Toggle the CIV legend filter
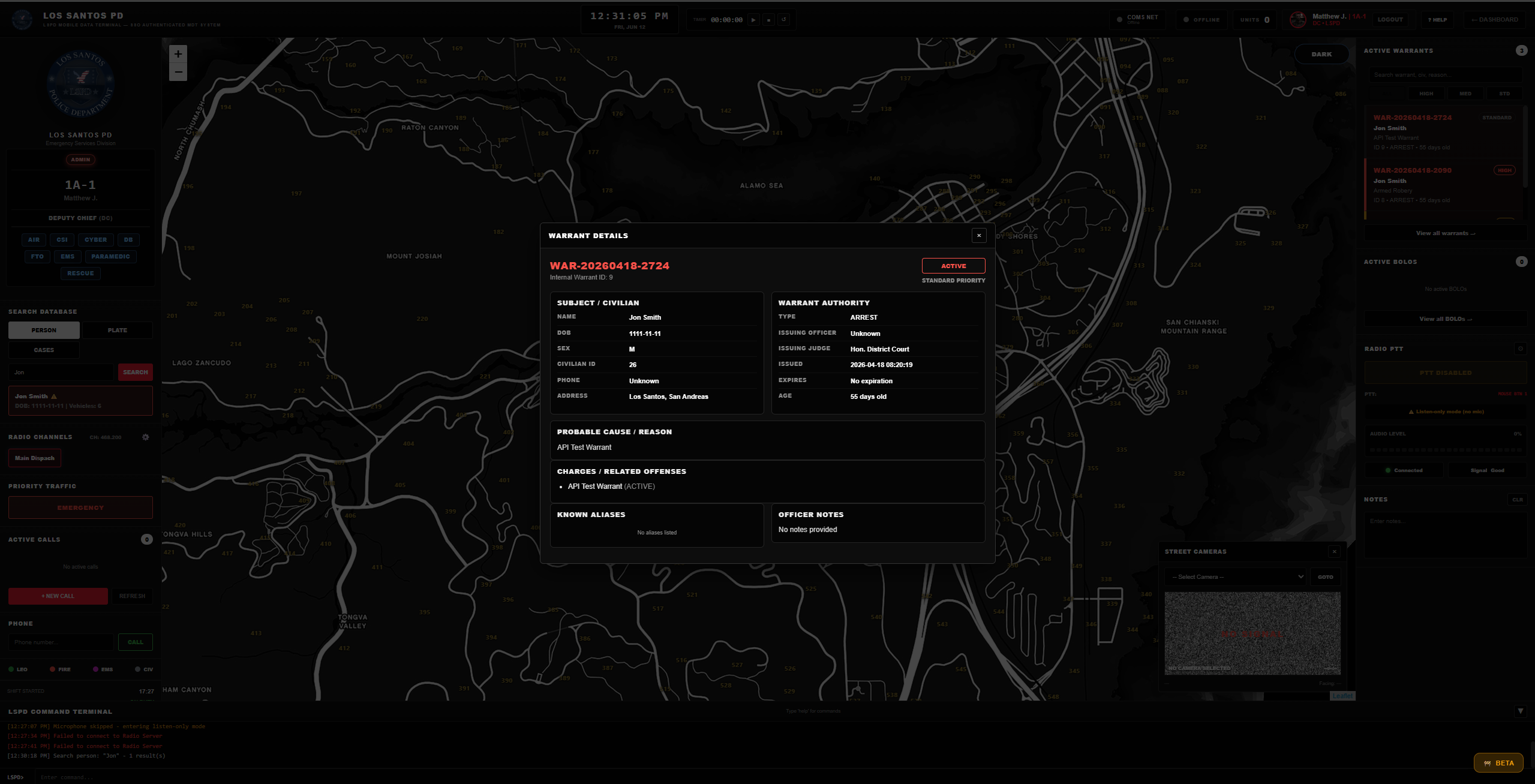This screenshot has width=1535, height=784. click(145, 669)
